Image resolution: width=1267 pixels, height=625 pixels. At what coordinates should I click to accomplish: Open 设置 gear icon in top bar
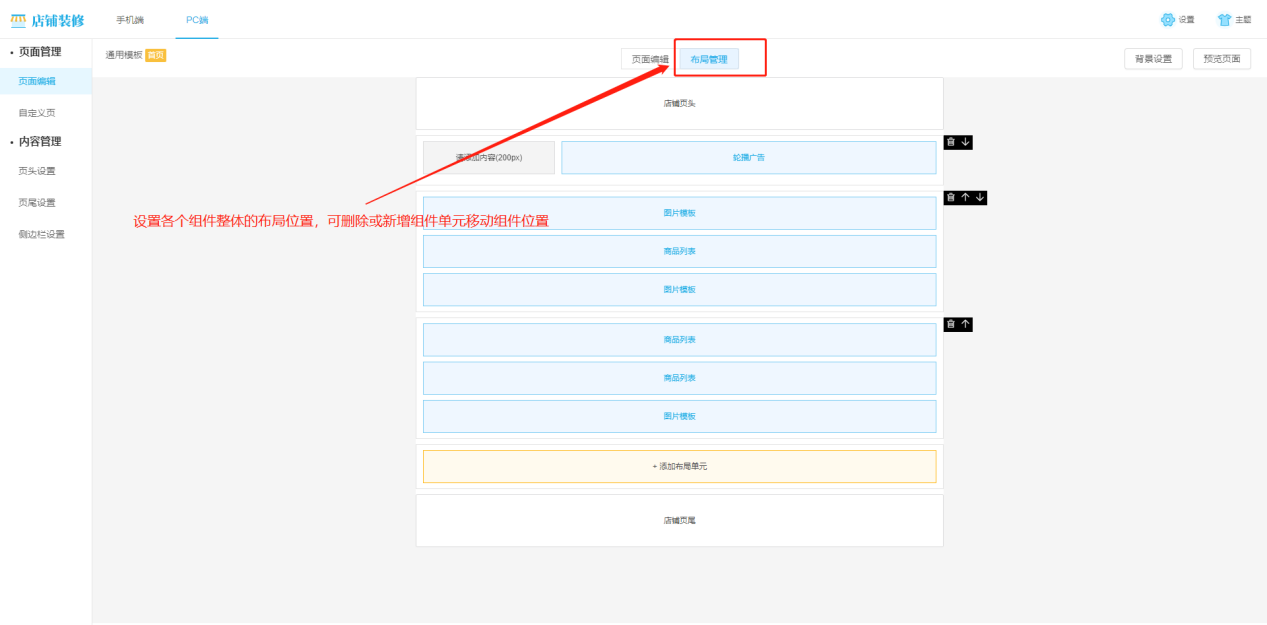[1167, 20]
